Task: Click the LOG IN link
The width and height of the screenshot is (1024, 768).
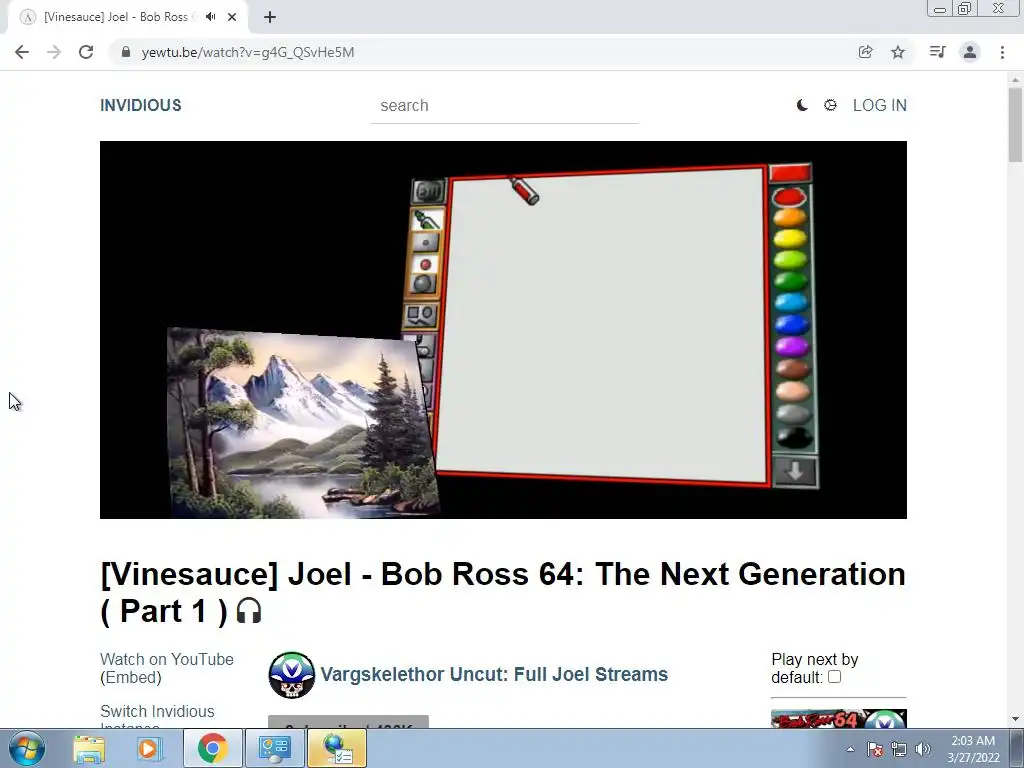Action: (x=880, y=105)
